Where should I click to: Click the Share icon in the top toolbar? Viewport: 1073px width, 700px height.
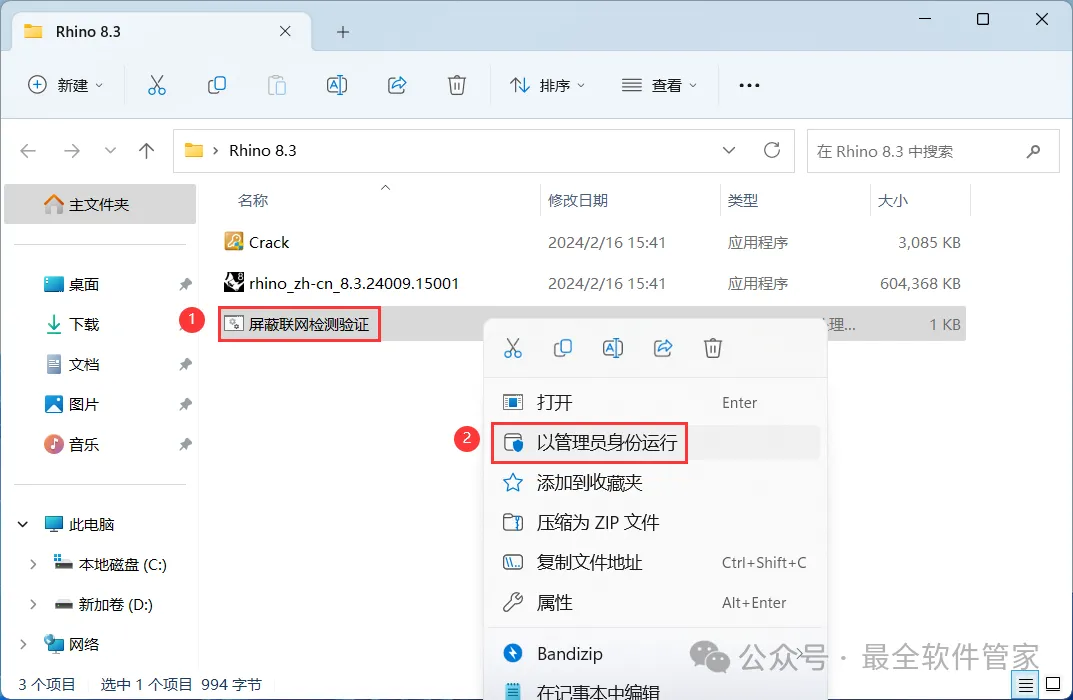pos(397,85)
